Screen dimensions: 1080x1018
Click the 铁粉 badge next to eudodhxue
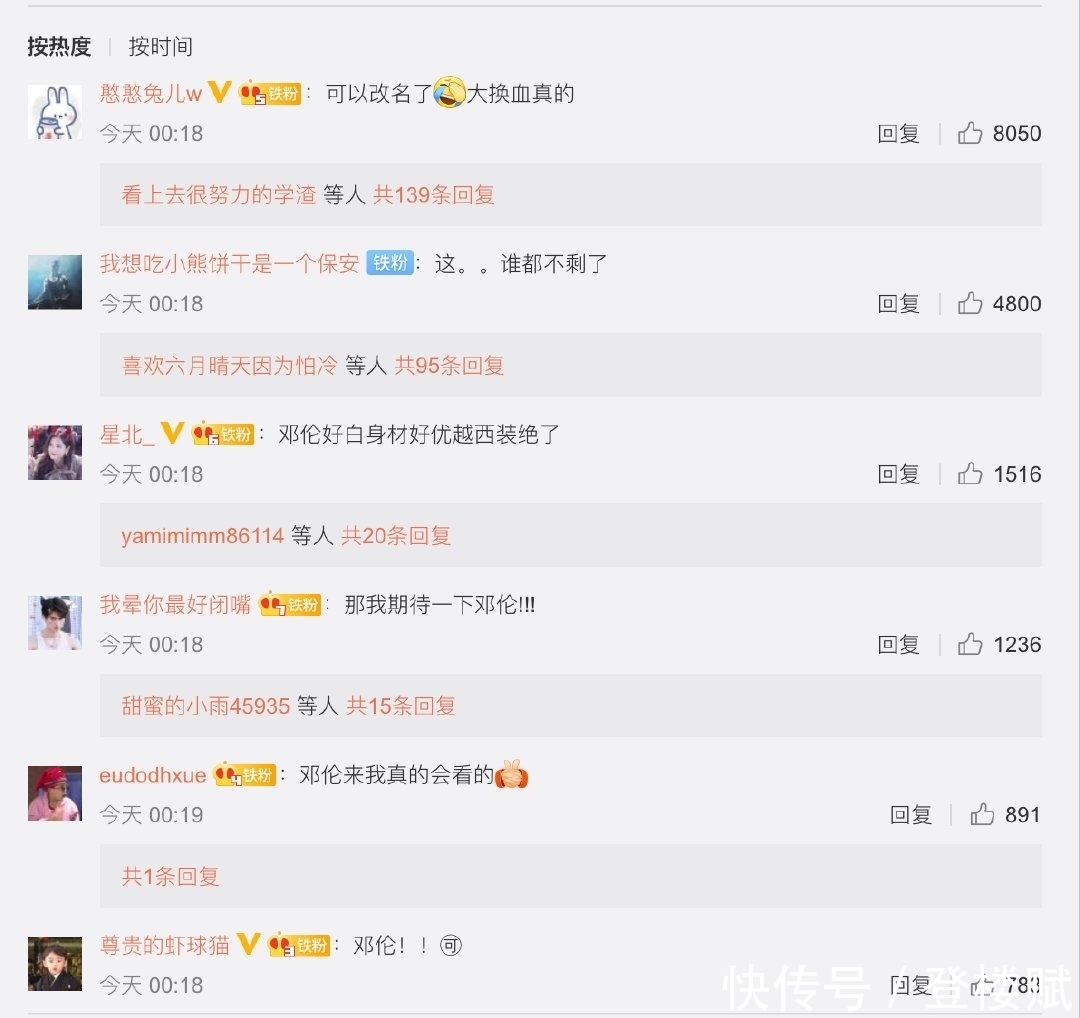tap(245, 775)
